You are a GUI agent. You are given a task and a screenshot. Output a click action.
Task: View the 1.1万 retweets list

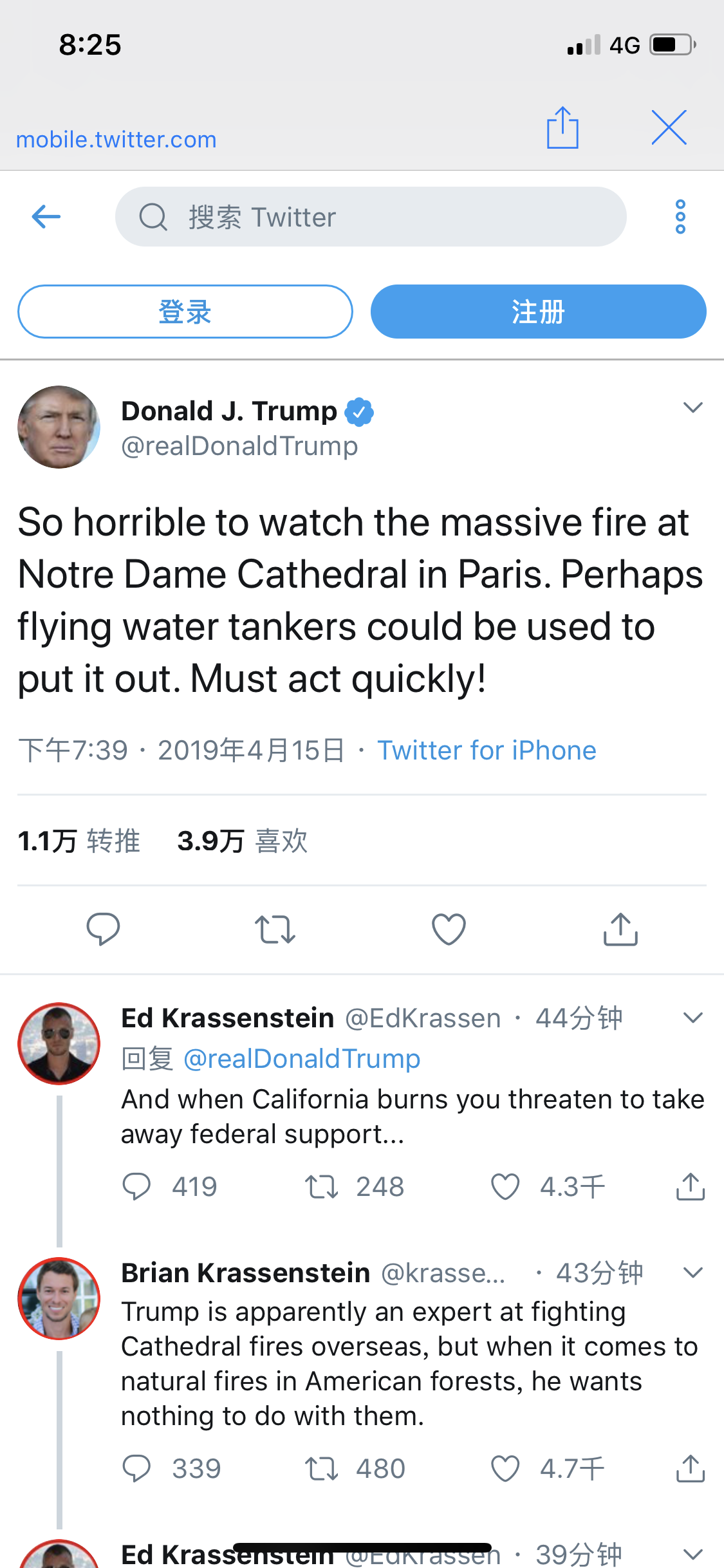point(79,841)
